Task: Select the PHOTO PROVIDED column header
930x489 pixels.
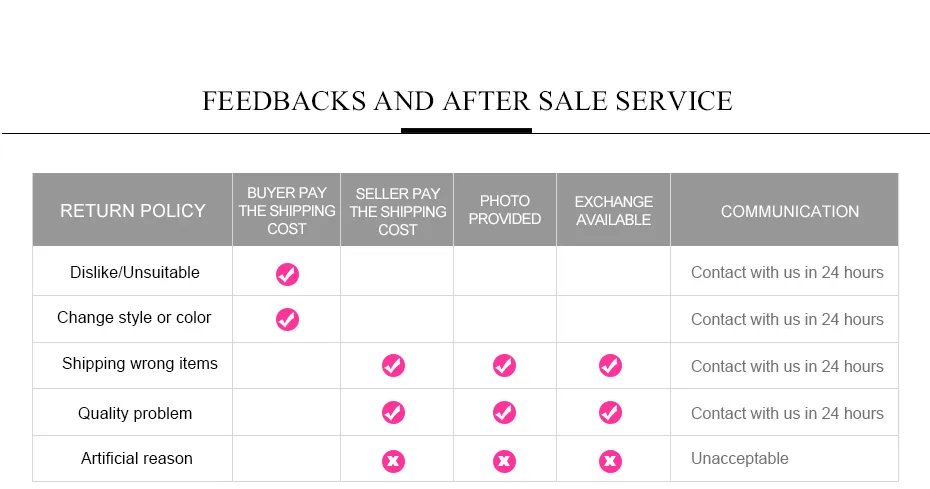Action: (505, 210)
